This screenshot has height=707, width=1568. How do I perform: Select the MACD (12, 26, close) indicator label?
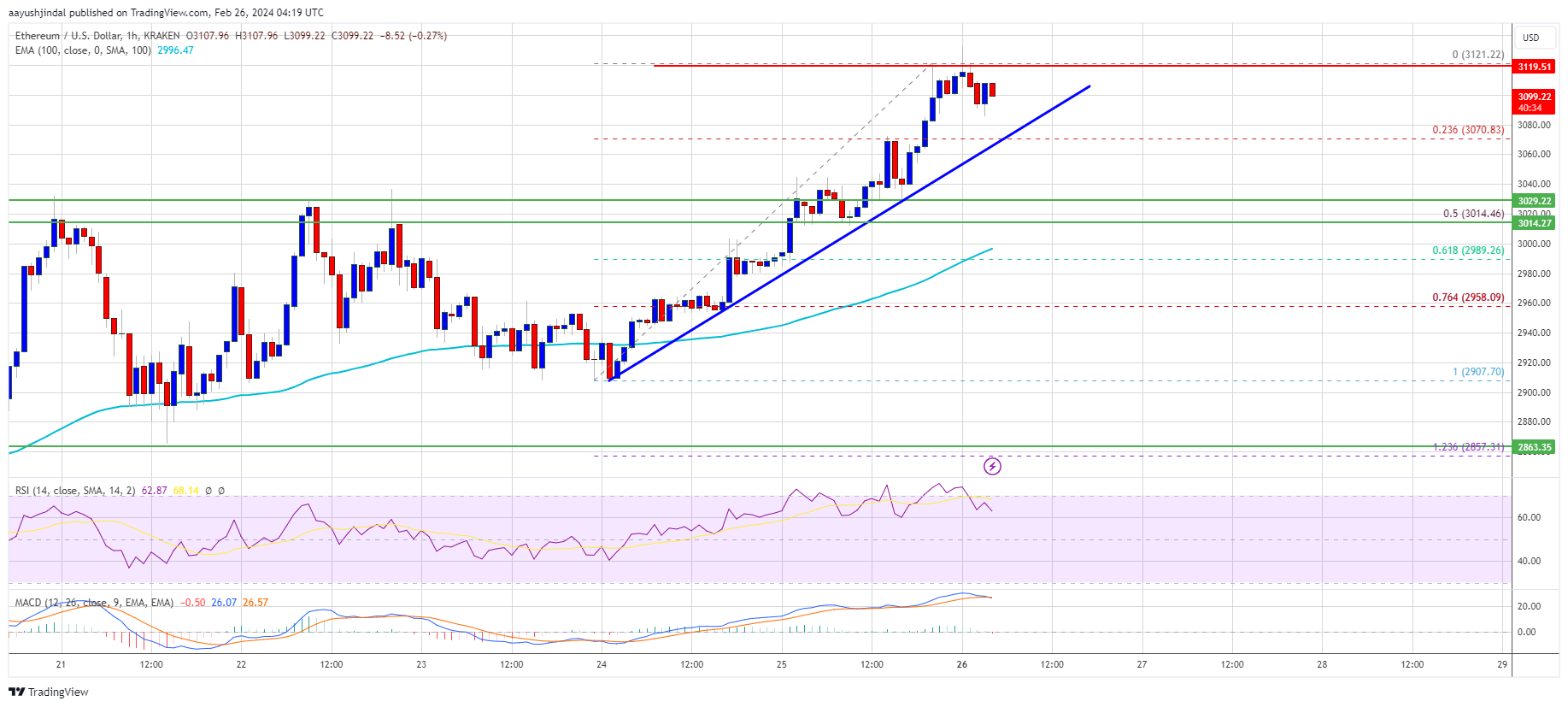[x=94, y=603]
